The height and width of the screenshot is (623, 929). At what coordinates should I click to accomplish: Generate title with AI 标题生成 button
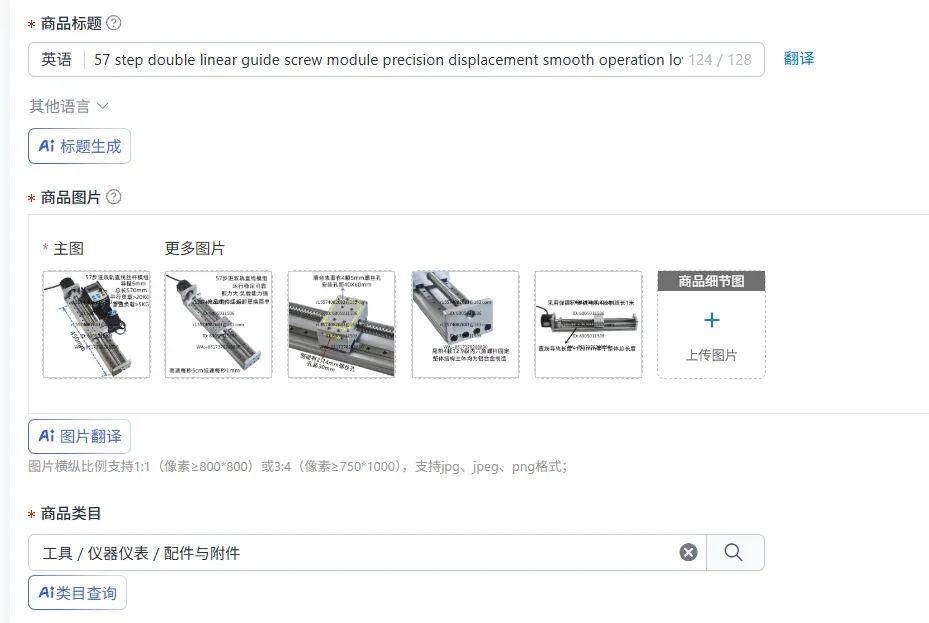79,146
